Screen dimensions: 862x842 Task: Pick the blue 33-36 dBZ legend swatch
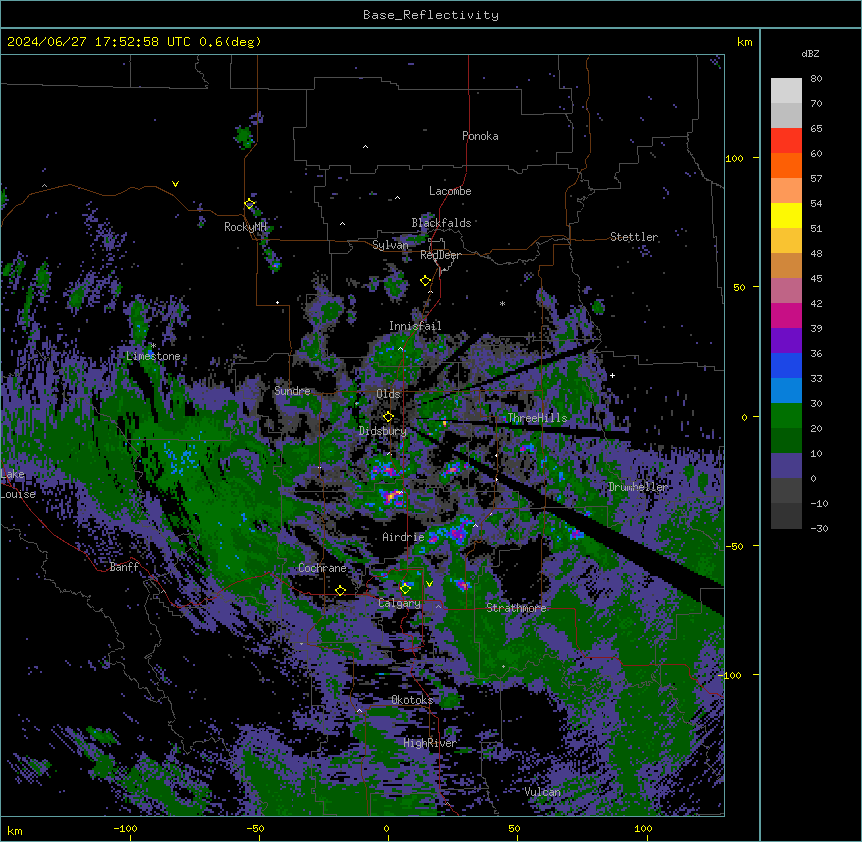[786, 365]
